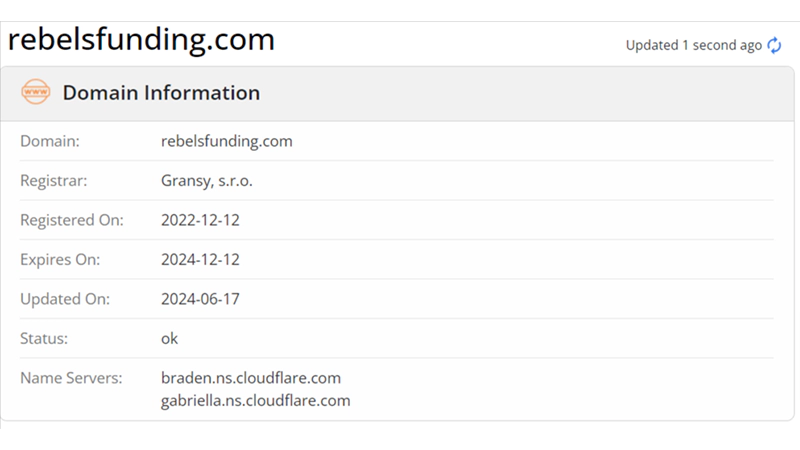This screenshot has height=450, width=800.
Task: Click the 'Domain:' field label
Action: click(x=49, y=141)
